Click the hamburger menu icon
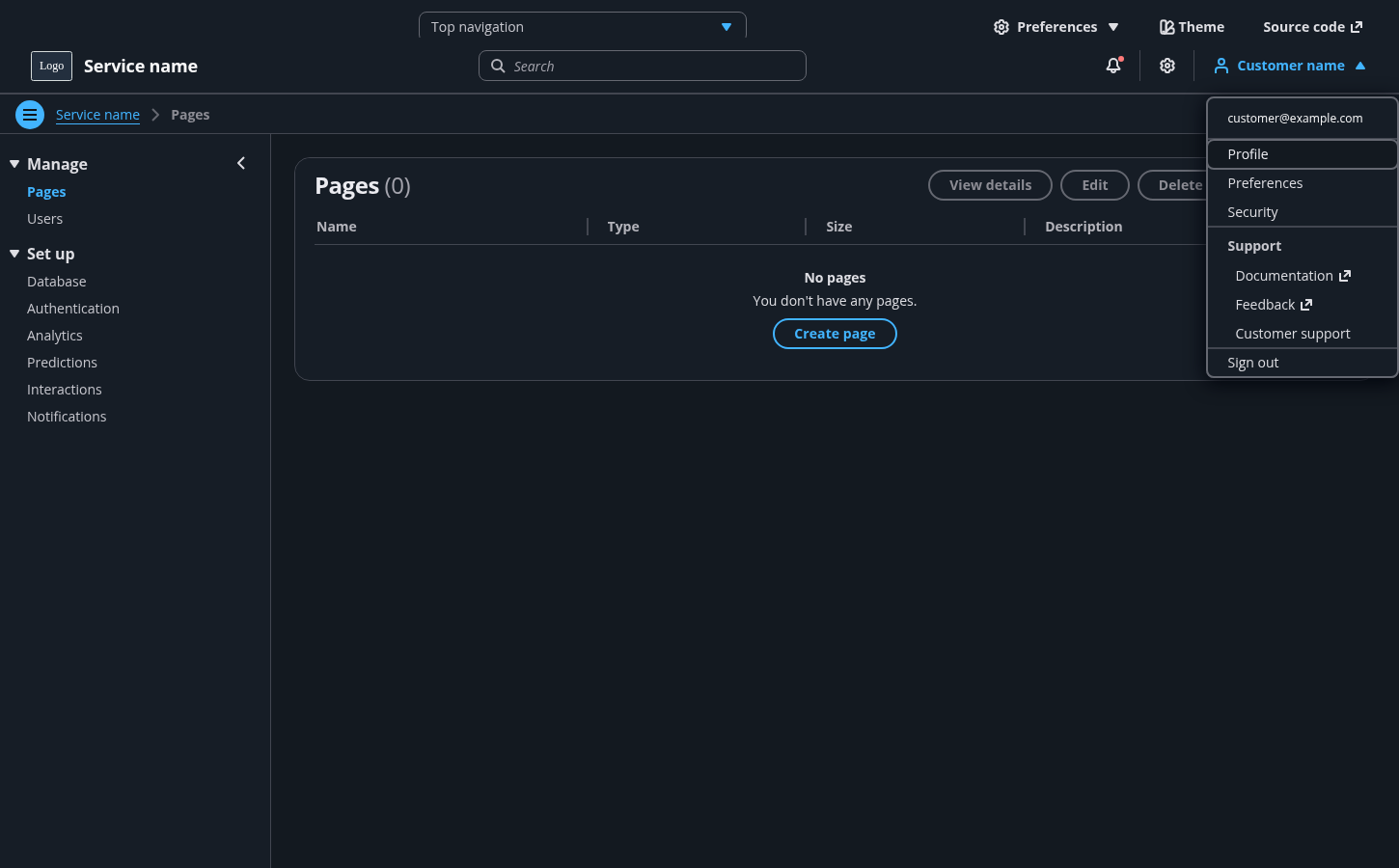 coord(30,115)
